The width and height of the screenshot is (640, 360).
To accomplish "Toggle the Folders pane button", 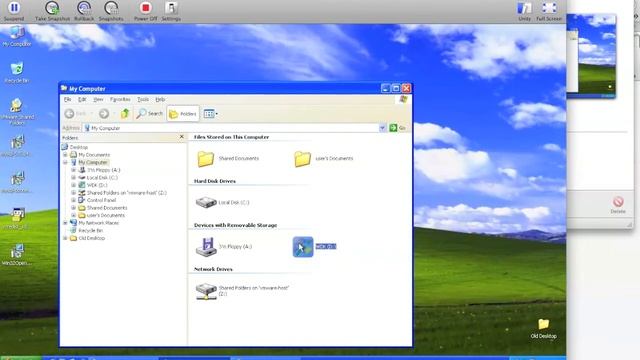I will click(x=183, y=113).
